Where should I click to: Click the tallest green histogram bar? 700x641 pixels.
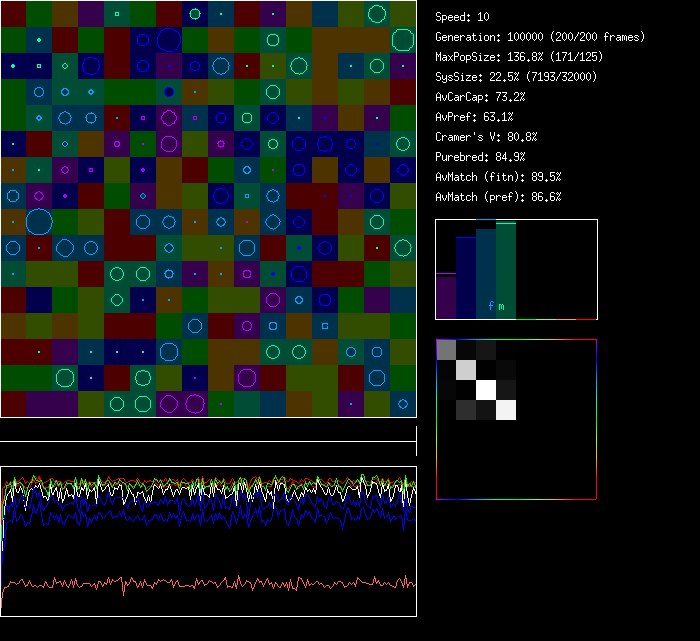(506, 270)
